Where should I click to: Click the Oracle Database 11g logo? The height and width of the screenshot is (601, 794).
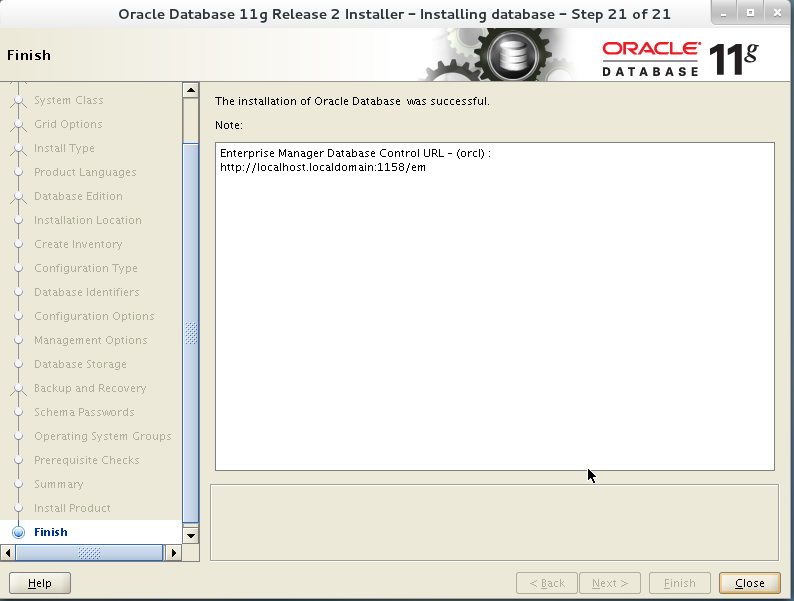click(x=680, y=59)
